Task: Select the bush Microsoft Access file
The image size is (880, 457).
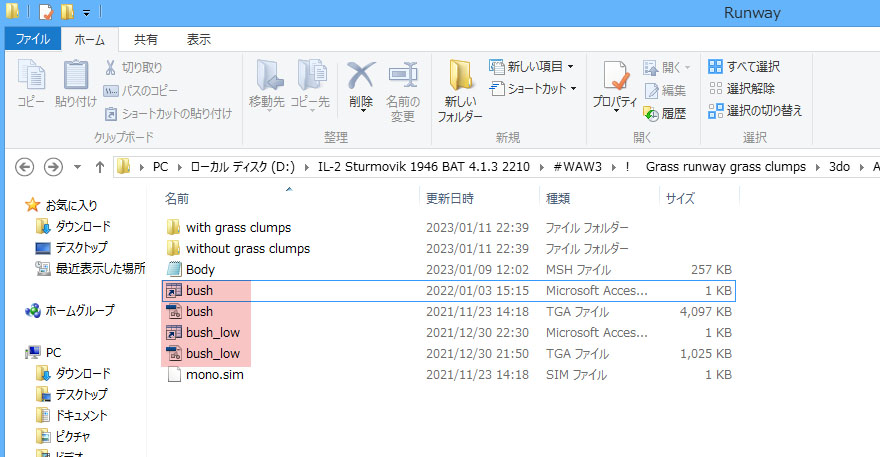Action: pos(449,291)
